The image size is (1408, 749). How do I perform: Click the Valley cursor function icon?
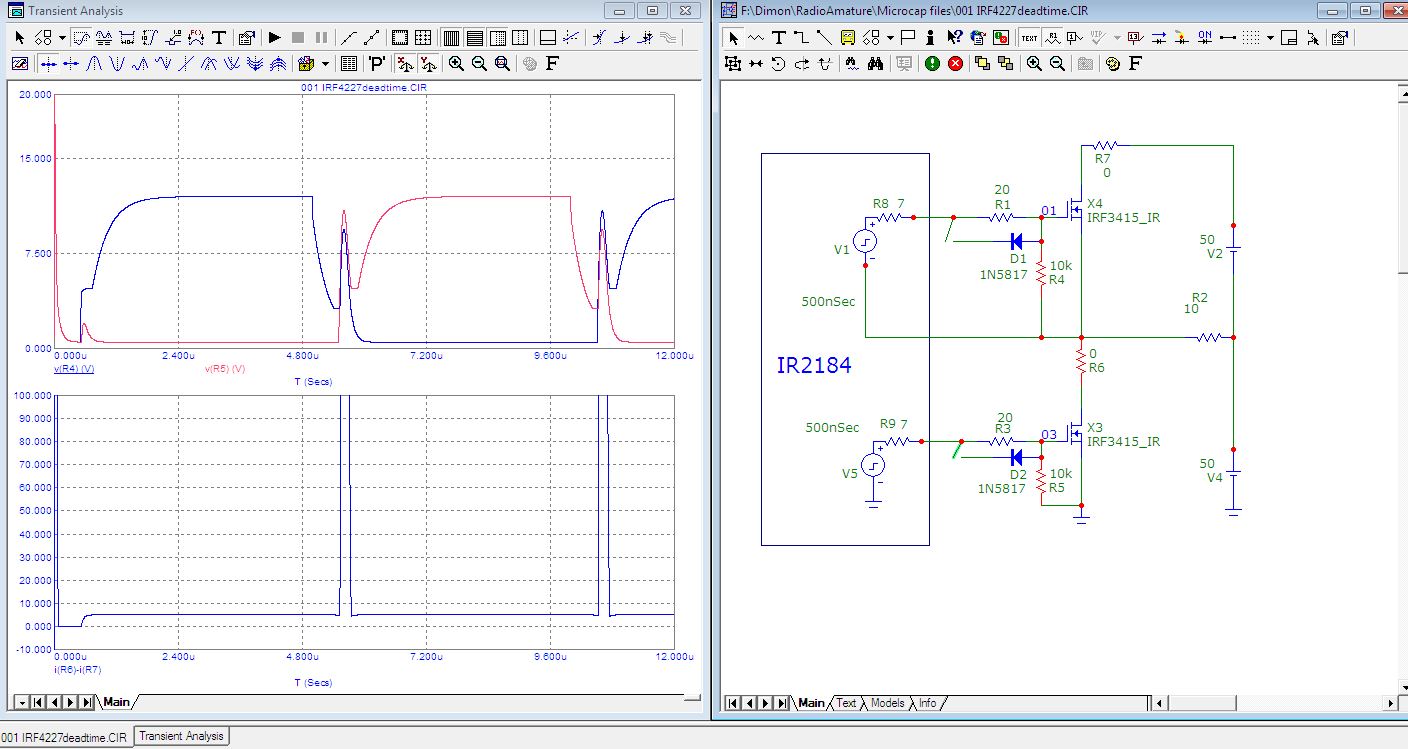click(x=118, y=63)
